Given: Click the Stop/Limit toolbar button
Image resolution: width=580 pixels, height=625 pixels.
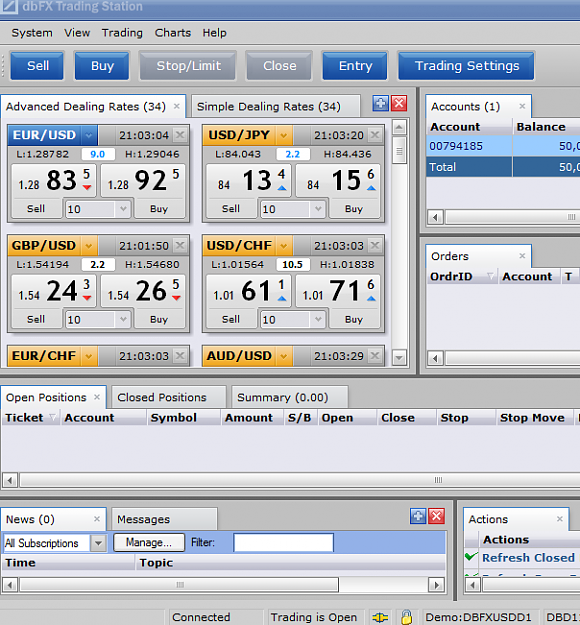Looking at the screenshot, I should point(188,66).
